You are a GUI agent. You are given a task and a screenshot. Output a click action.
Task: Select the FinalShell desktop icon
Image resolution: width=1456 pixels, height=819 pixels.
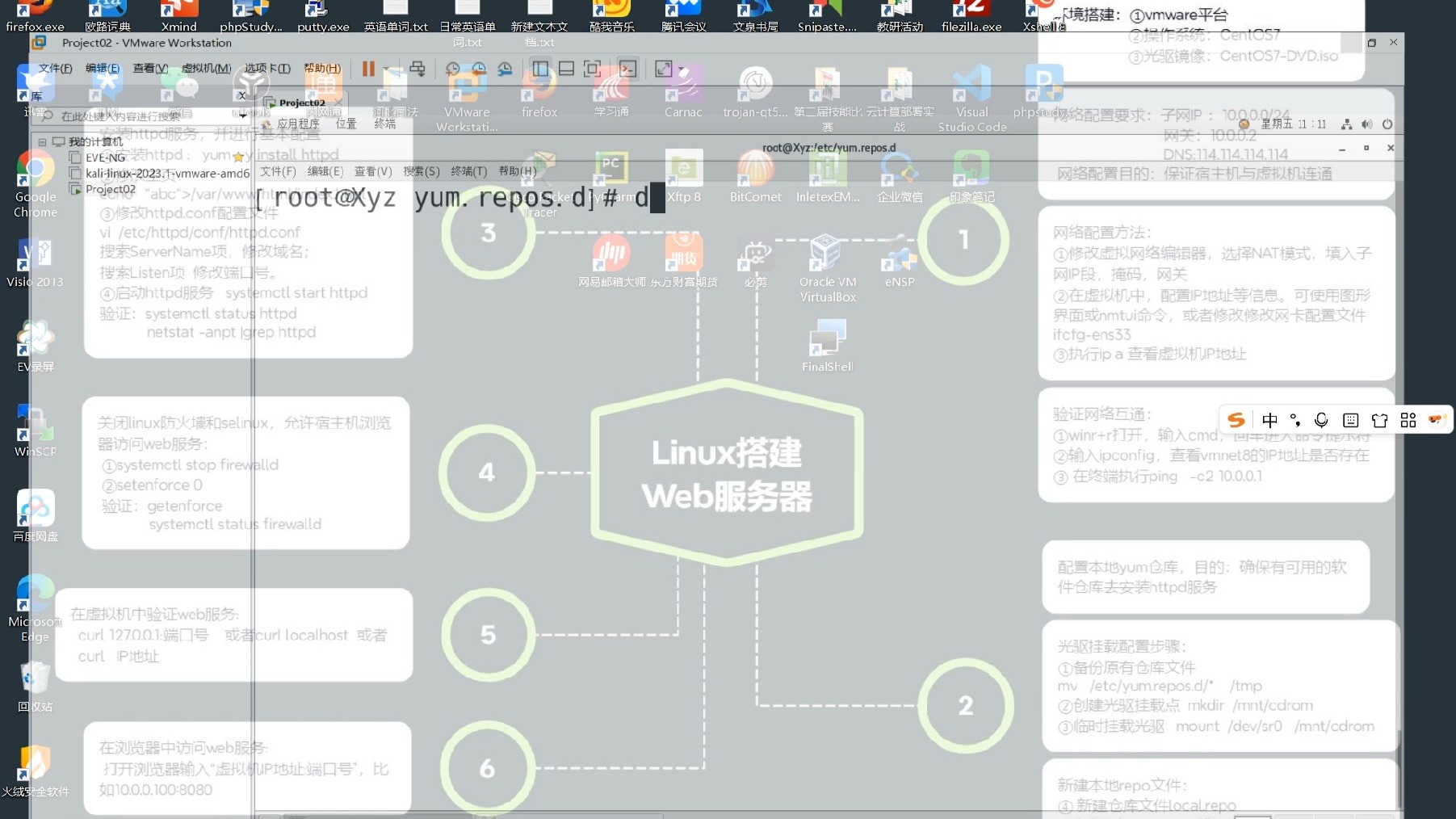[828, 346]
